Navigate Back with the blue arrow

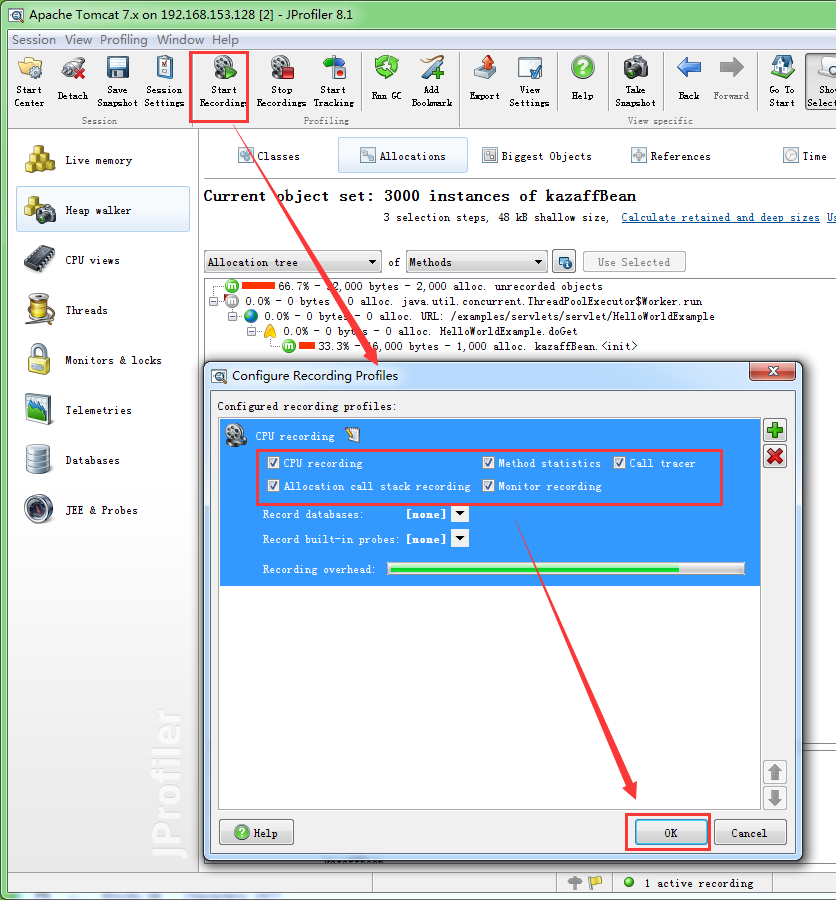coord(689,79)
